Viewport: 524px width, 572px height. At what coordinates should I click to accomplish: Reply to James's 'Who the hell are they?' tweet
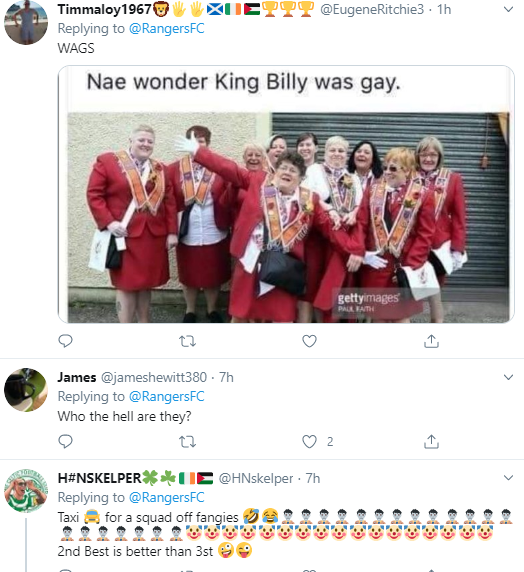tap(66, 441)
